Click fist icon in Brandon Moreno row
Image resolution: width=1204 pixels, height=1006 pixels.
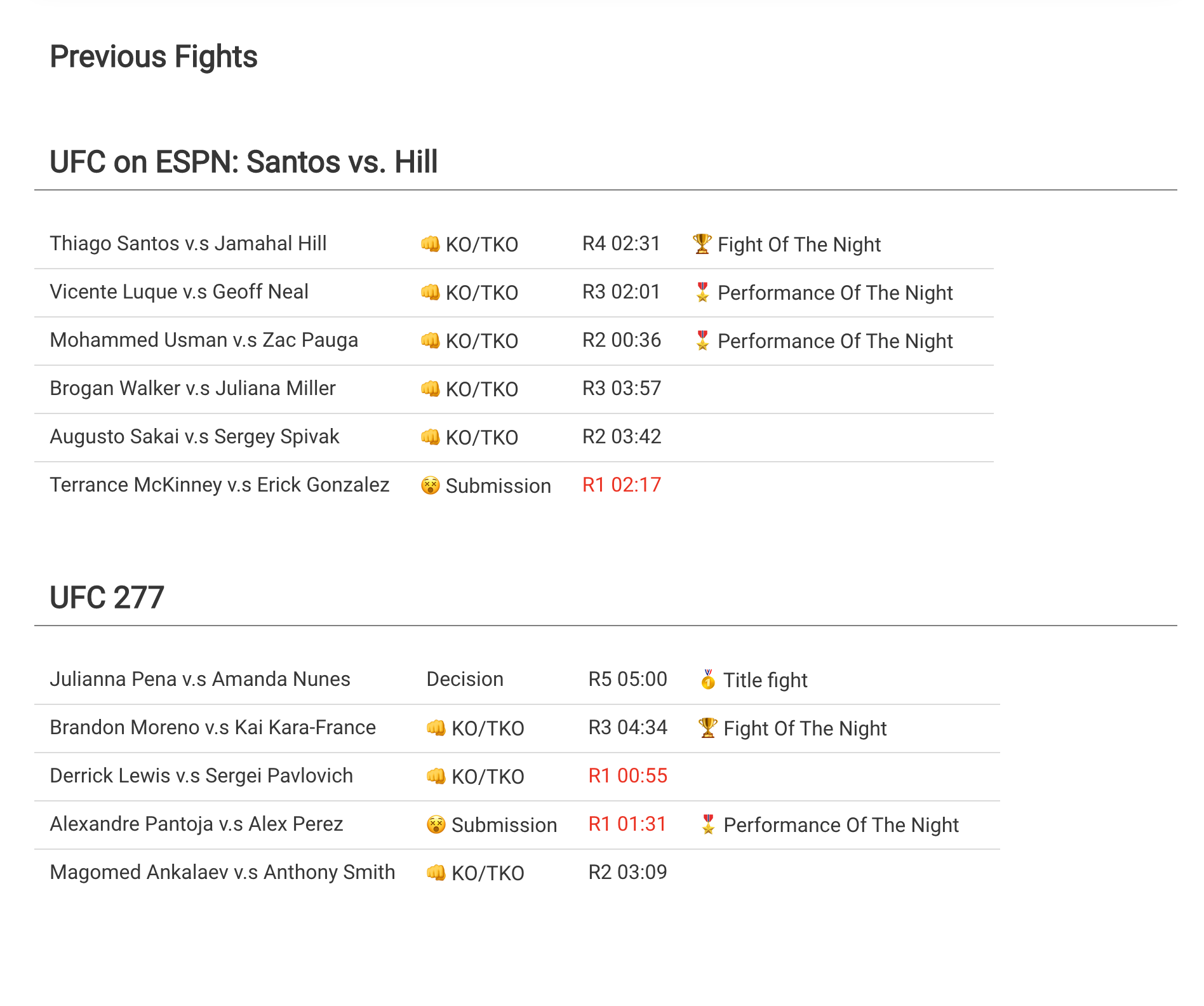(436, 728)
